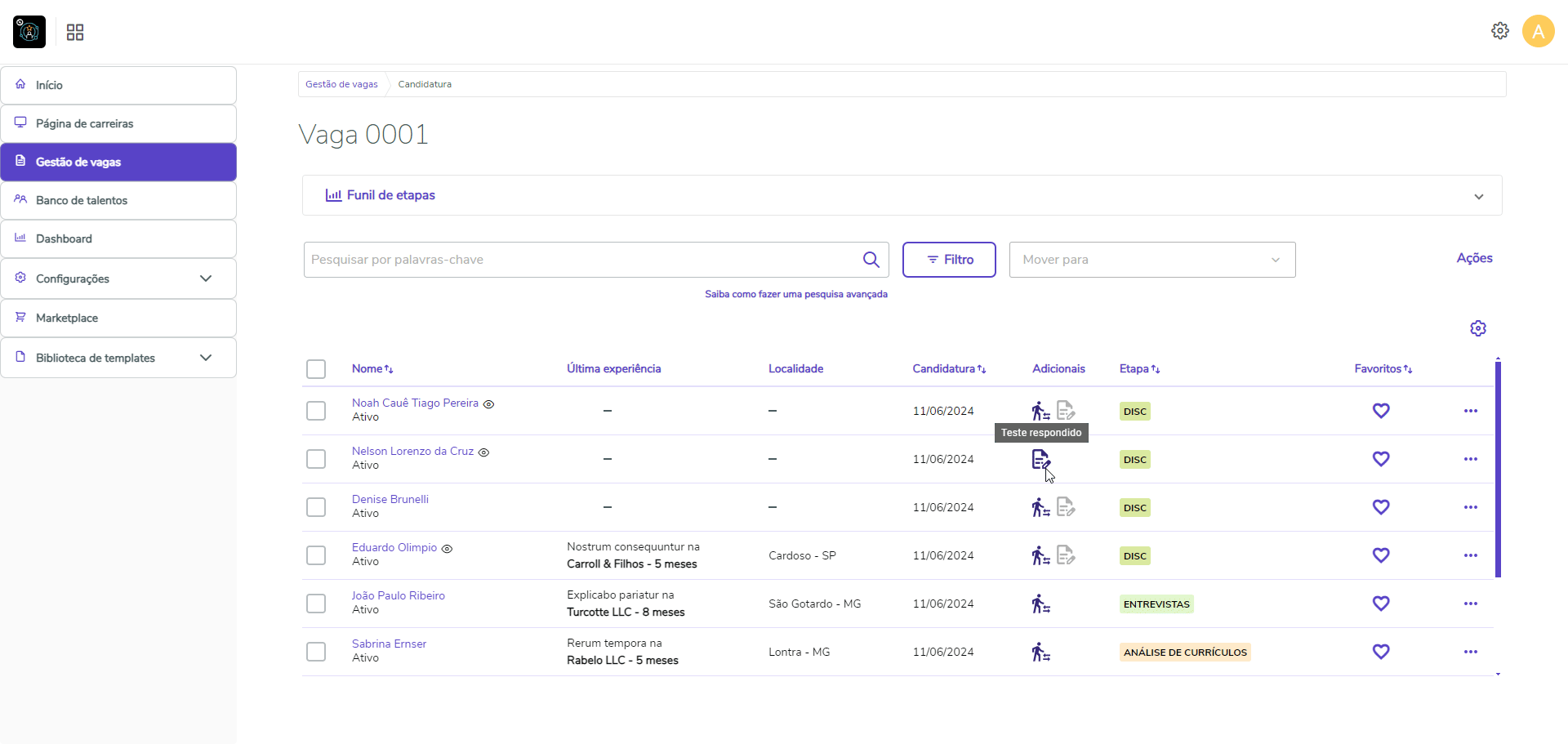Click Nelson Lorenzo da Cruz's answered test icon

(x=1040, y=460)
